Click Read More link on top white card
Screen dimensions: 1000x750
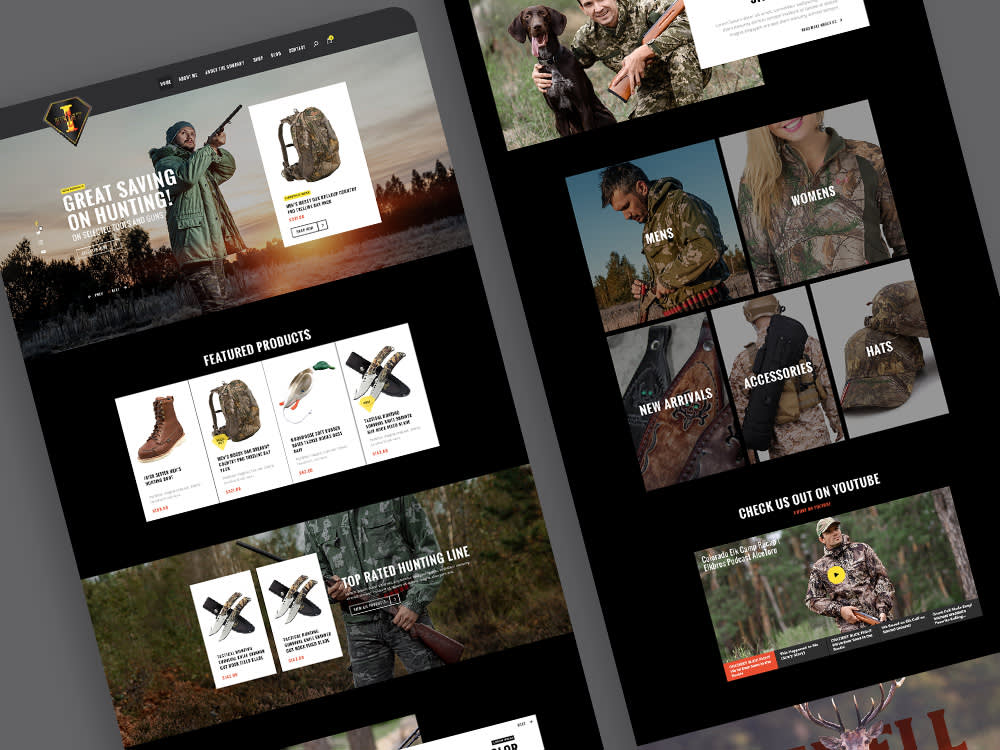click(821, 24)
